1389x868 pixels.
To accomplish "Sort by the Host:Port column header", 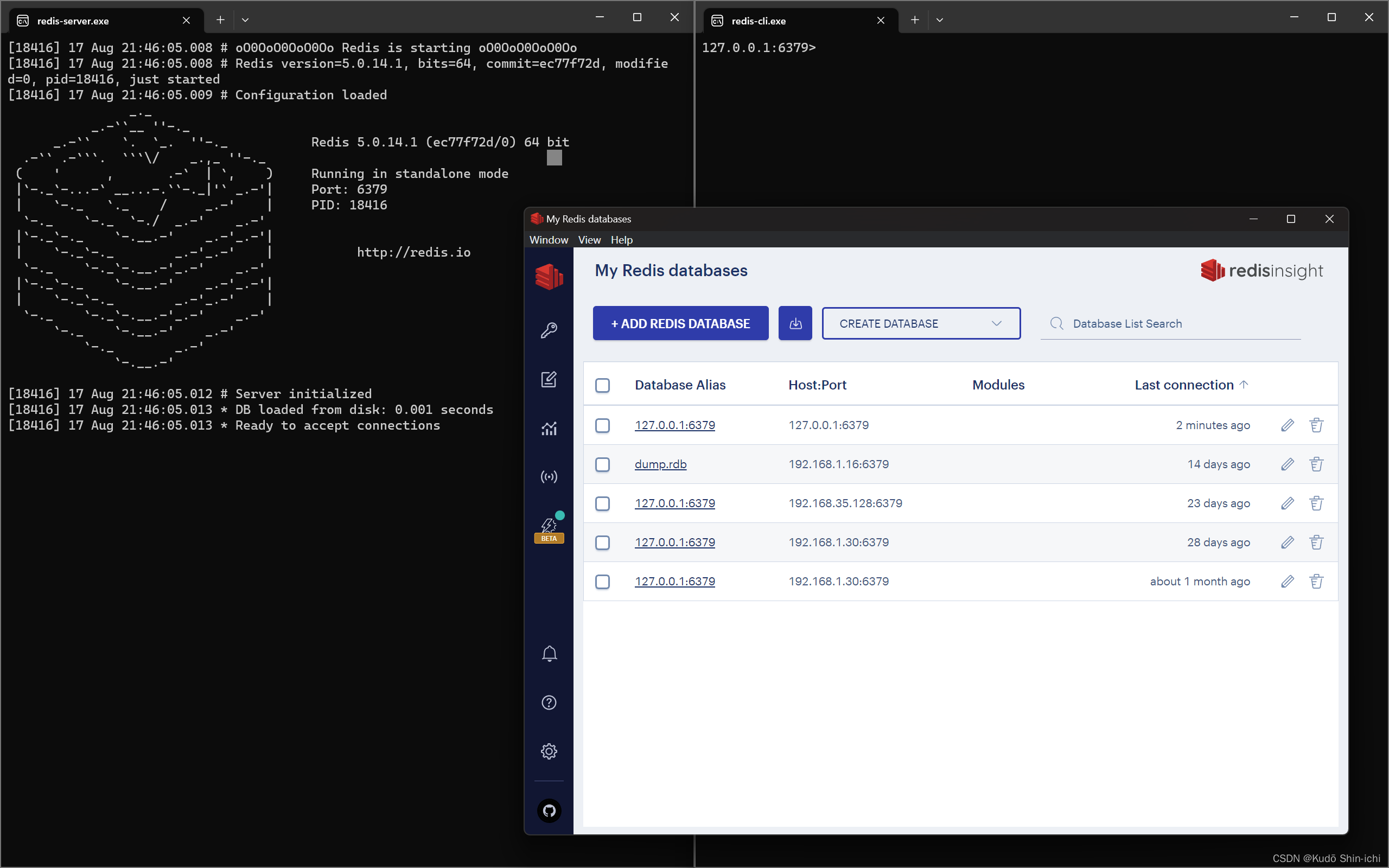I will [817, 385].
